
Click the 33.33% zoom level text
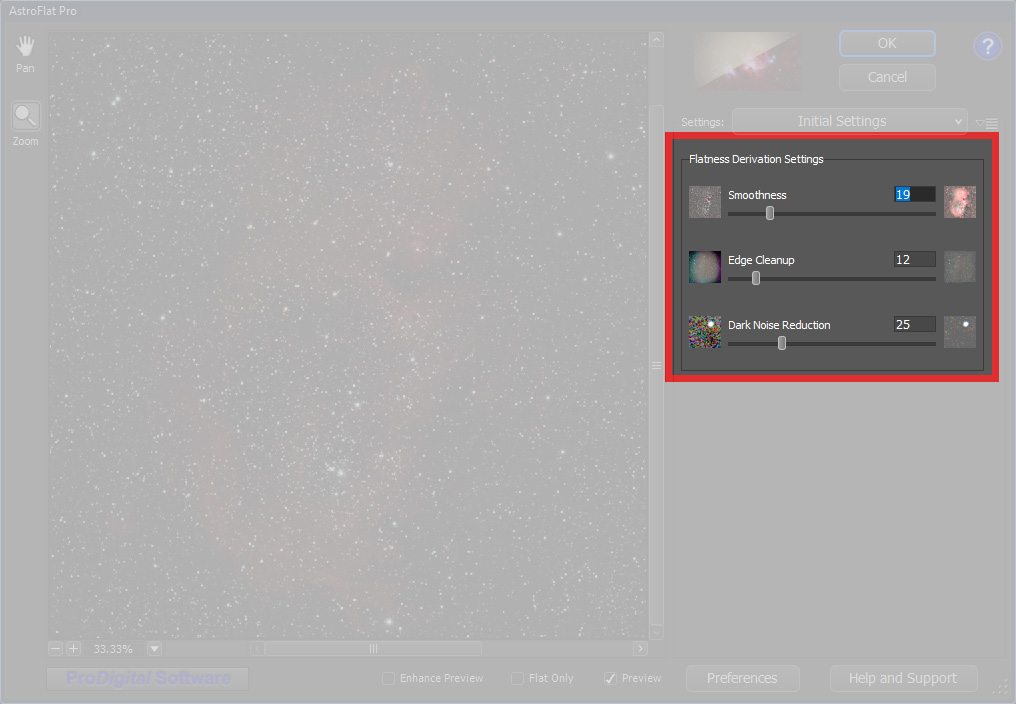(x=113, y=649)
